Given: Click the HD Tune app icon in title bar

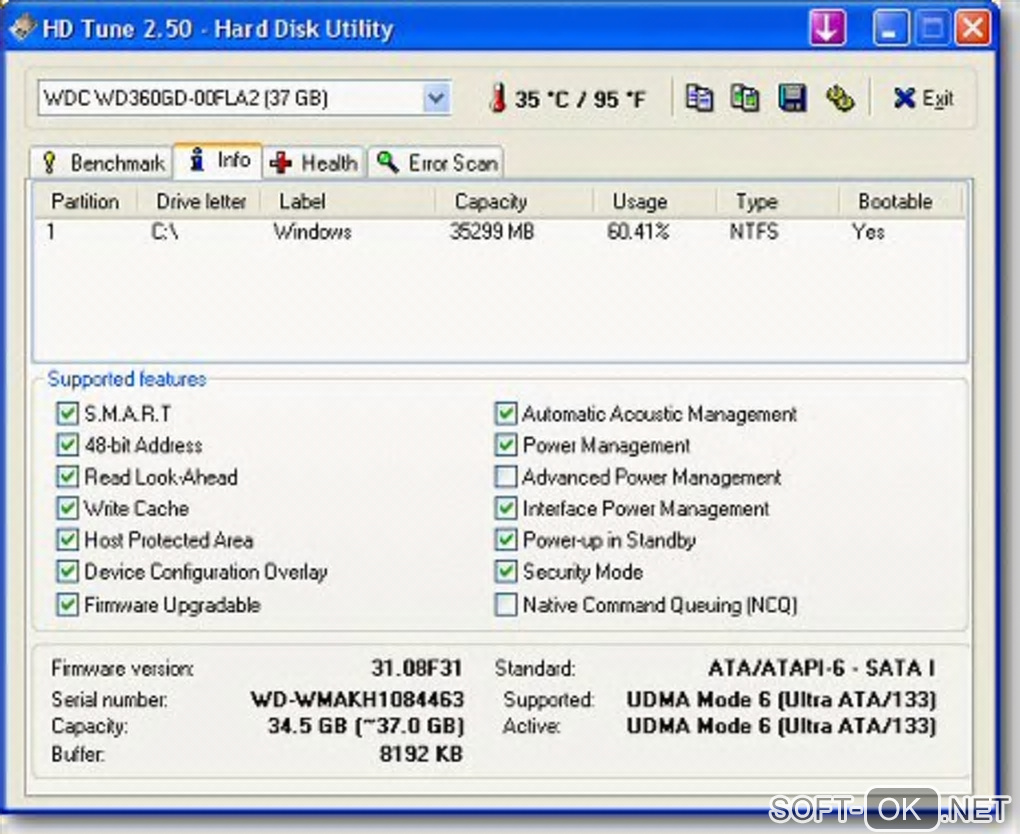Looking at the screenshot, I should pos(22,28).
